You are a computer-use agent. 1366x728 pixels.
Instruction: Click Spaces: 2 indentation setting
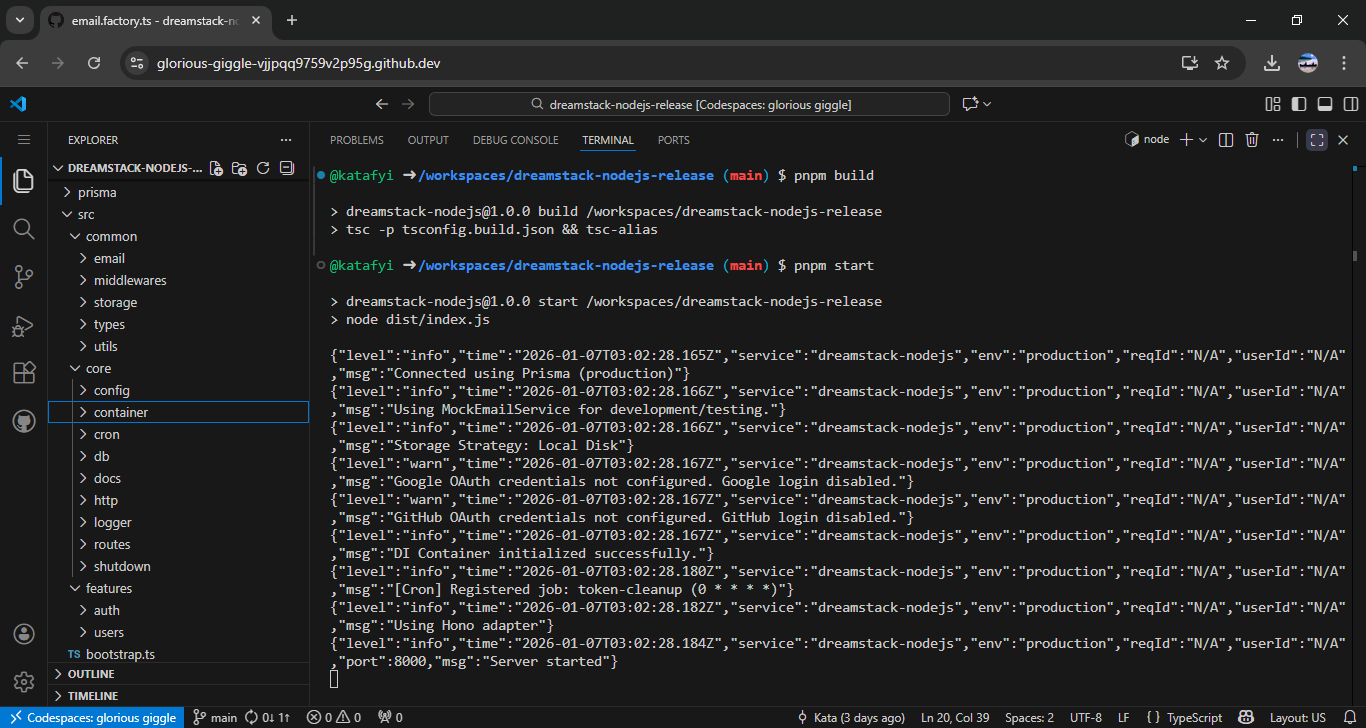click(x=1030, y=717)
